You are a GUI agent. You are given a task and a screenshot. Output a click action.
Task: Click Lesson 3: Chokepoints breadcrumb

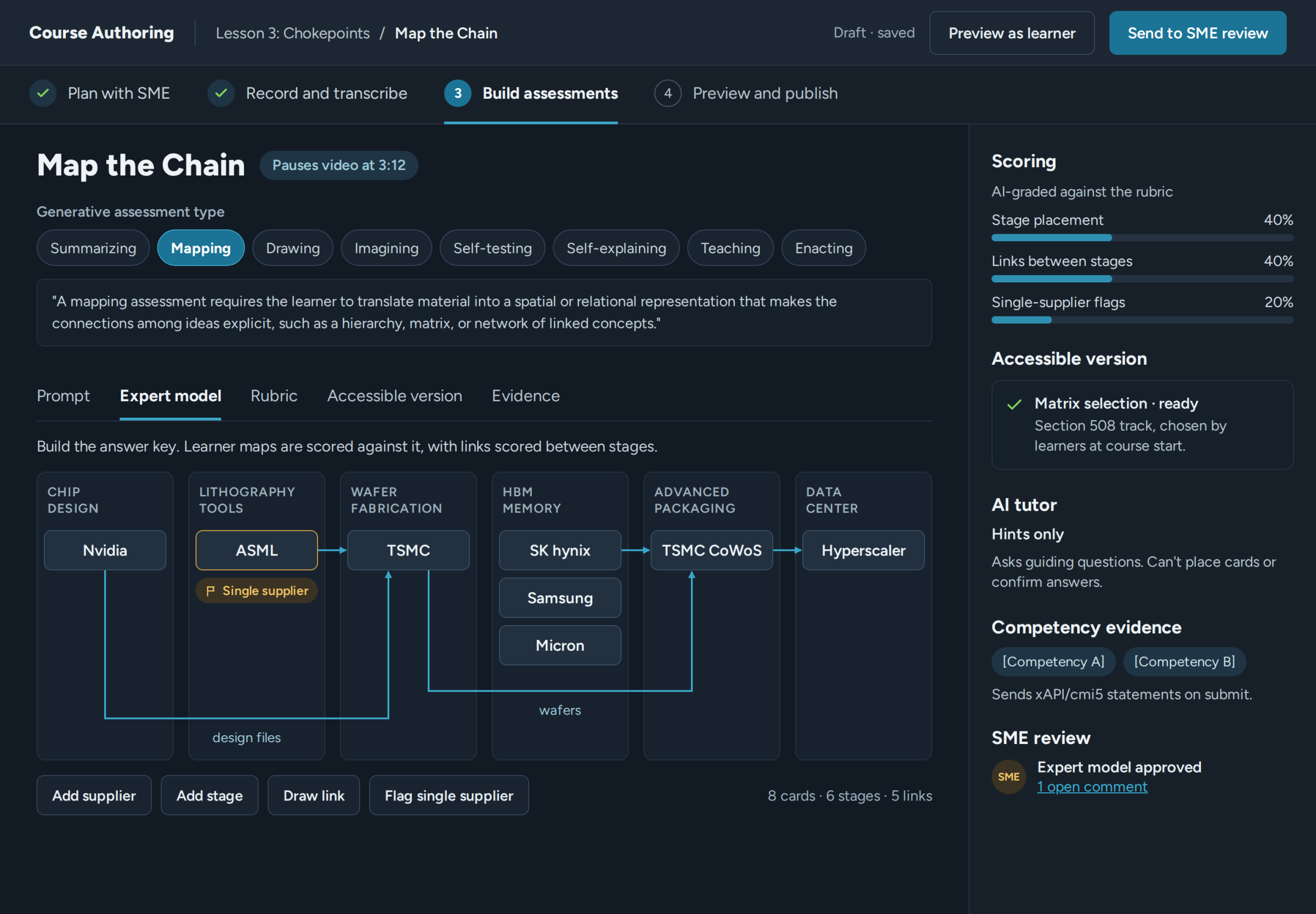tap(293, 33)
